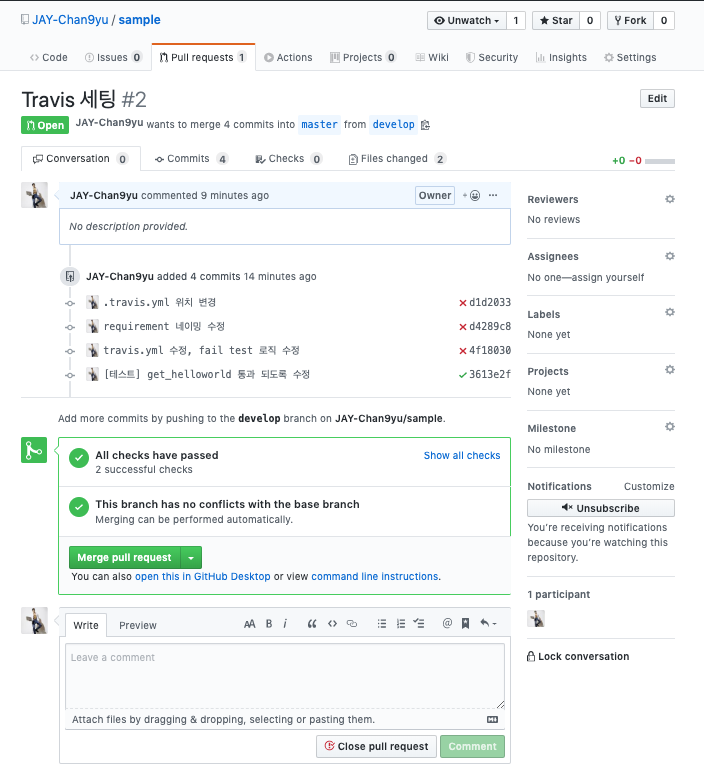704x778 pixels.
Task: Open the Assignees gear settings
Action: coord(670,256)
